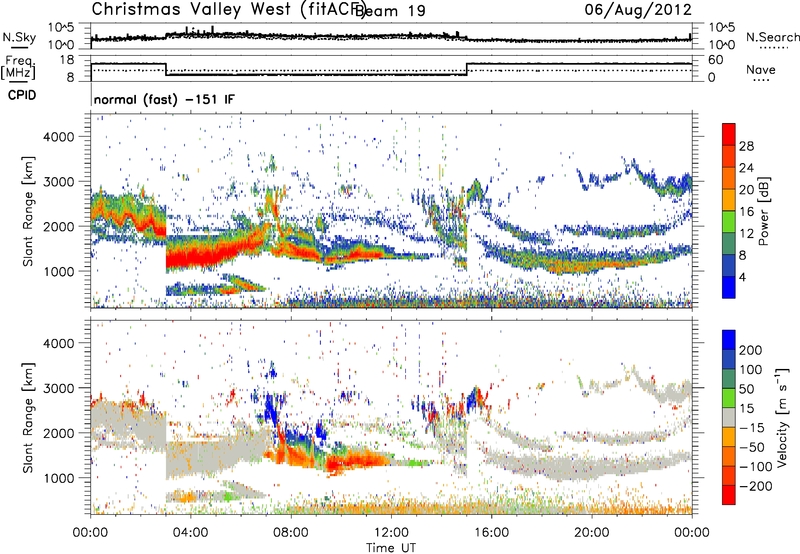Click the '60' Nave axis tick label
Viewport: 800px width, 554px height.
[716, 60]
